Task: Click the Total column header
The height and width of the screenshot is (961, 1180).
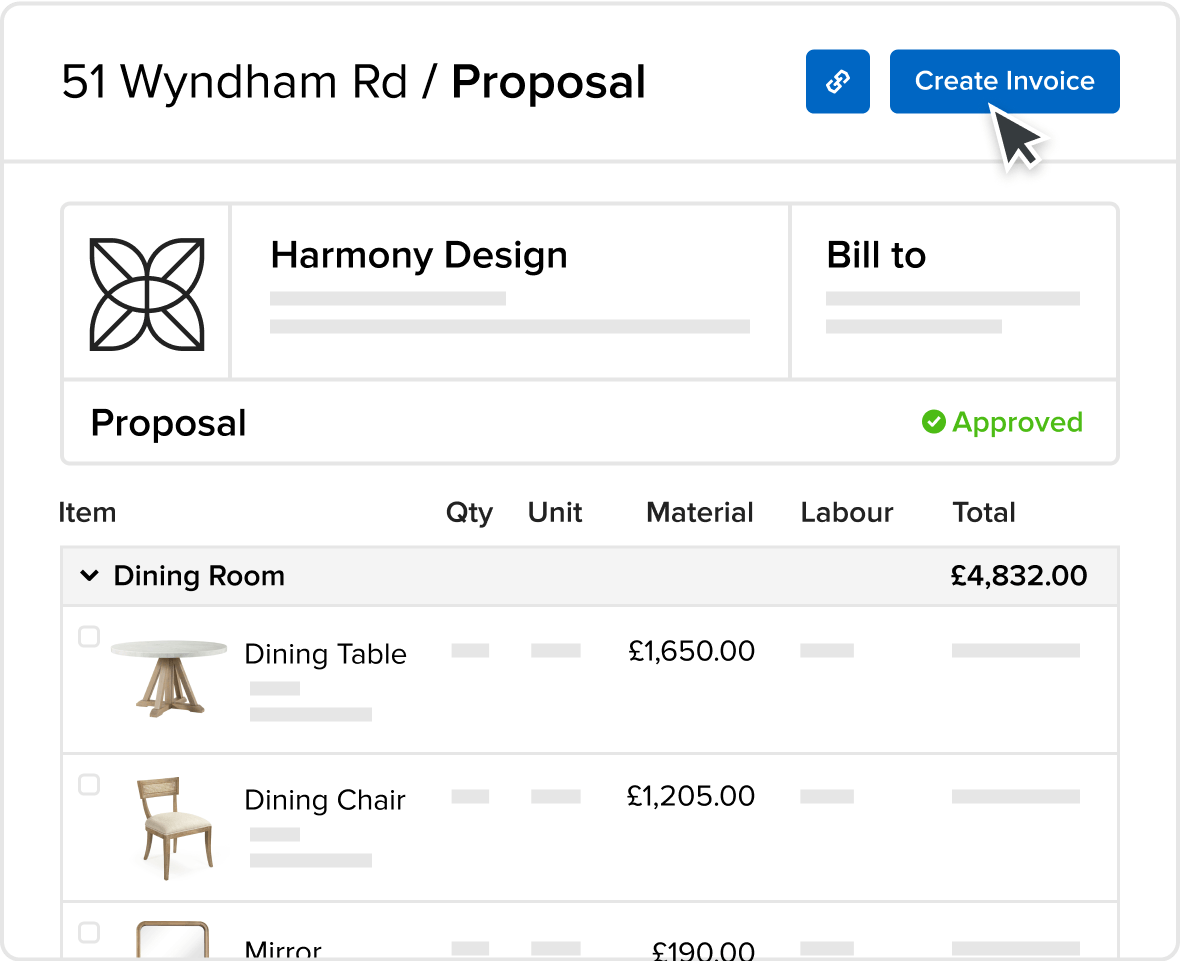Action: 983,512
